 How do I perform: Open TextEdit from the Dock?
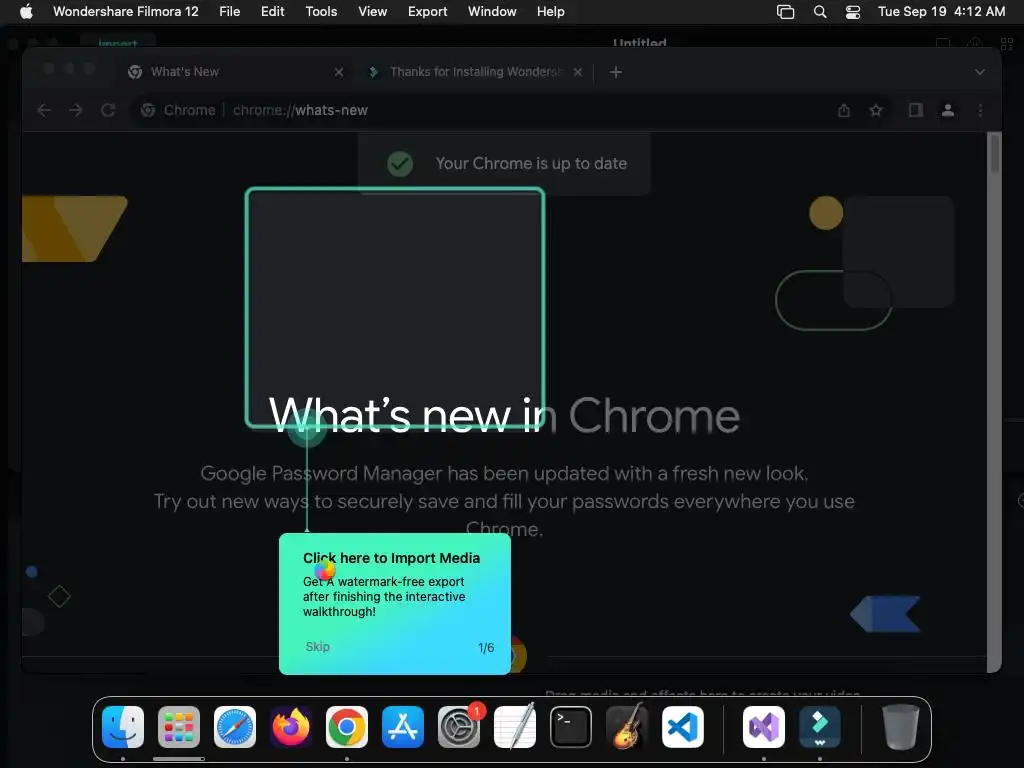pyautogui.click(x=515, y=726)
